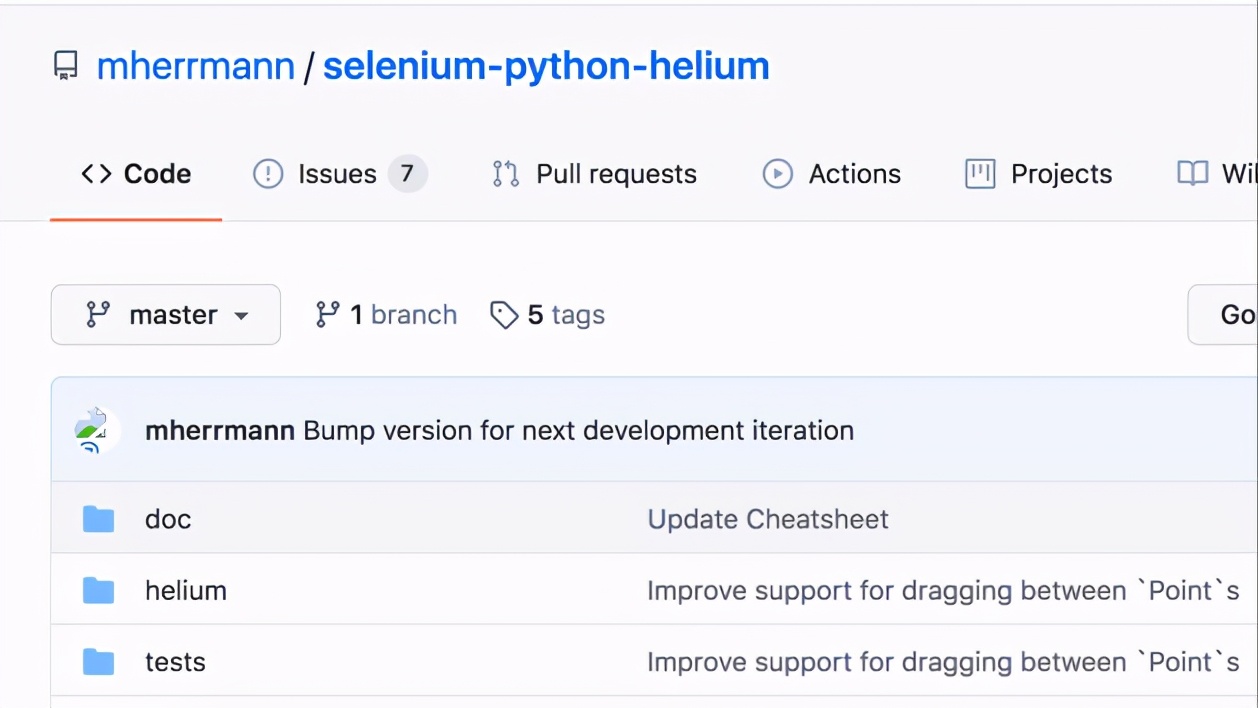1258x708 pixels.
Task: Go to the Pull requests tab
Action: pyautogui.click(x=594, y=174)
